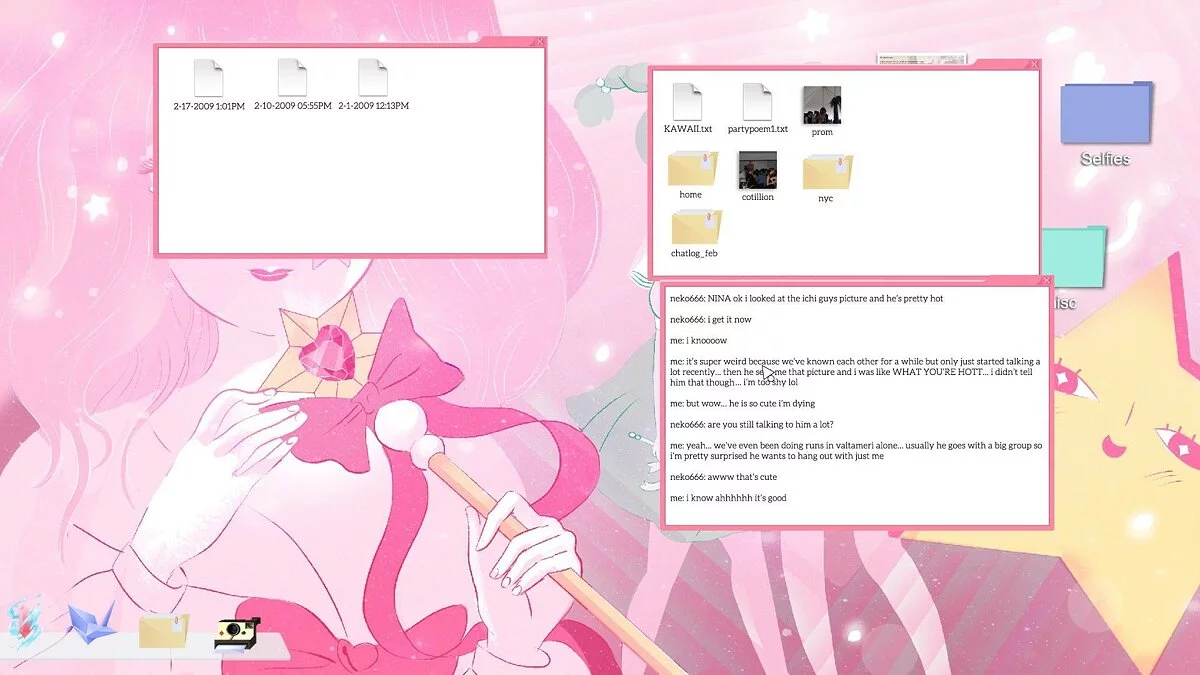1200x675 pixels.
Task: Open the 2-1-2009 12:13PM chat log file
Action: click(373, 85)
